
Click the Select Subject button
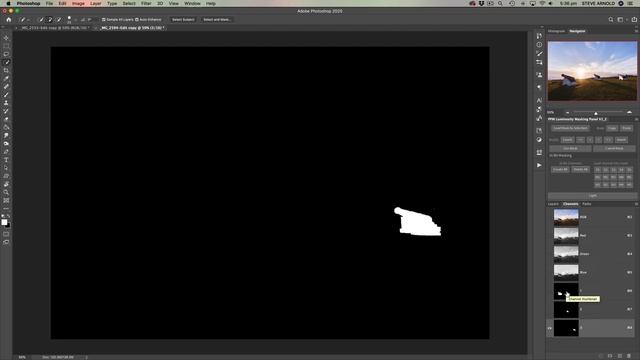point(183,20)
